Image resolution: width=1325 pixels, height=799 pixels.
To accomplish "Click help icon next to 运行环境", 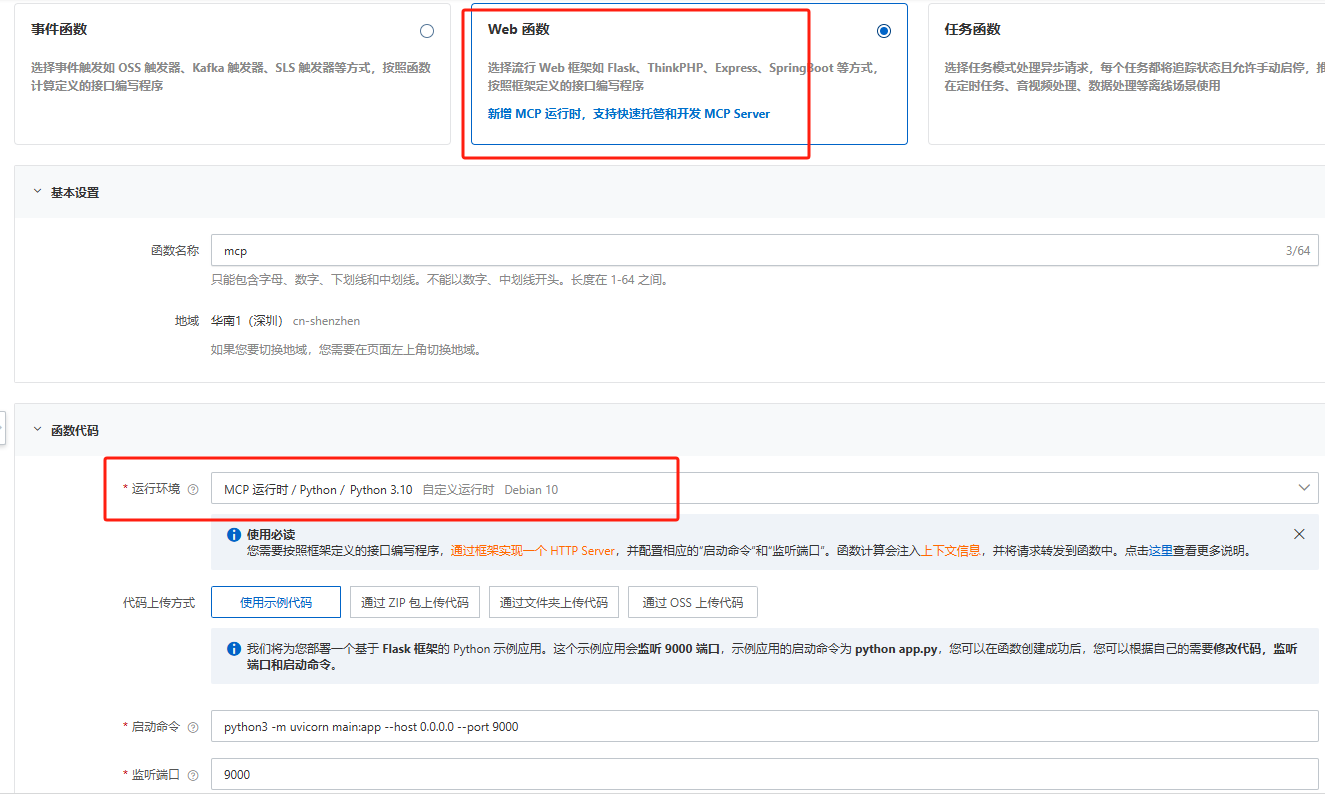I will [193, 489].
